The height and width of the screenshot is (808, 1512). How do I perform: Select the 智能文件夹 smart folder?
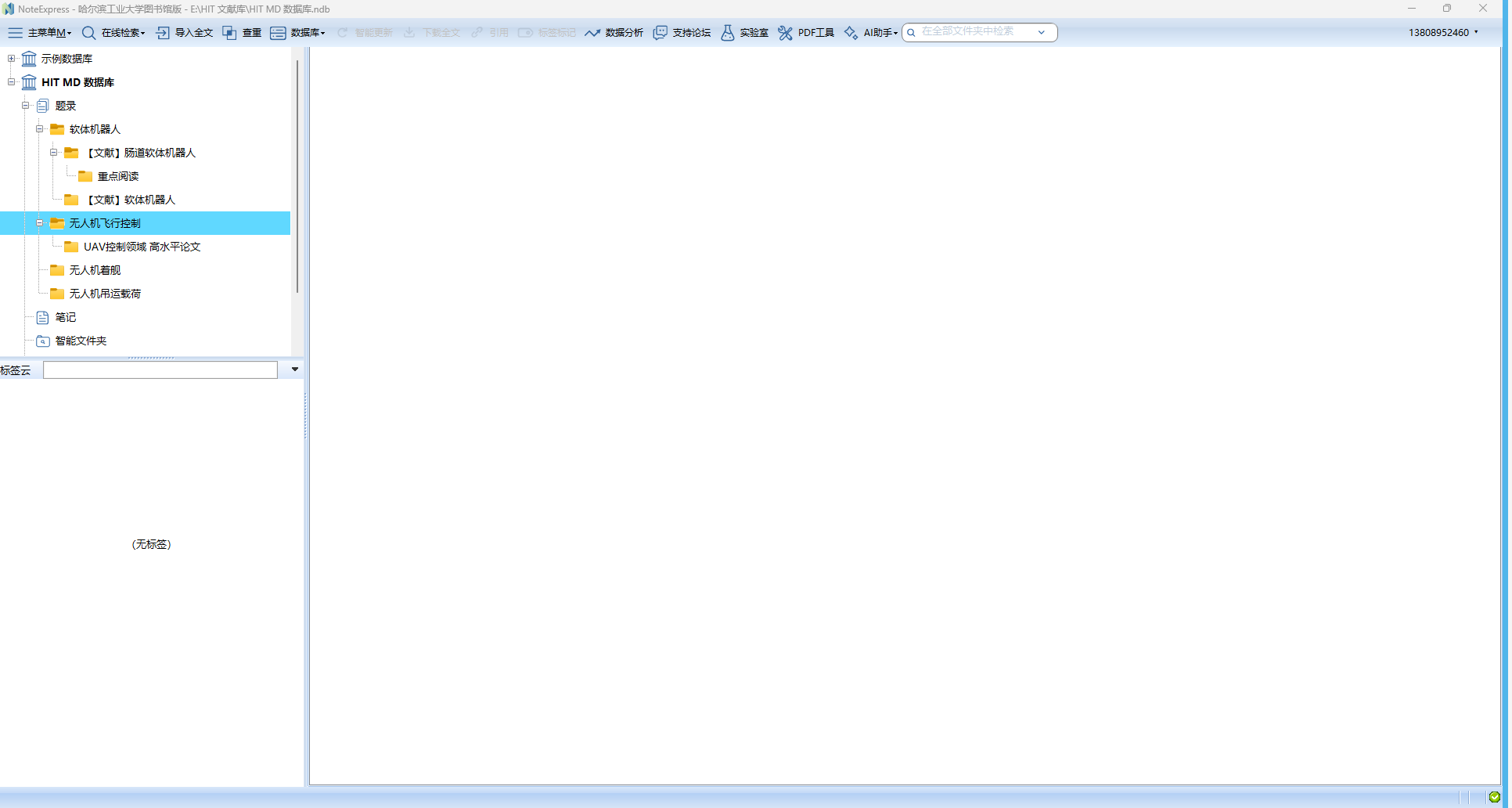81,341
